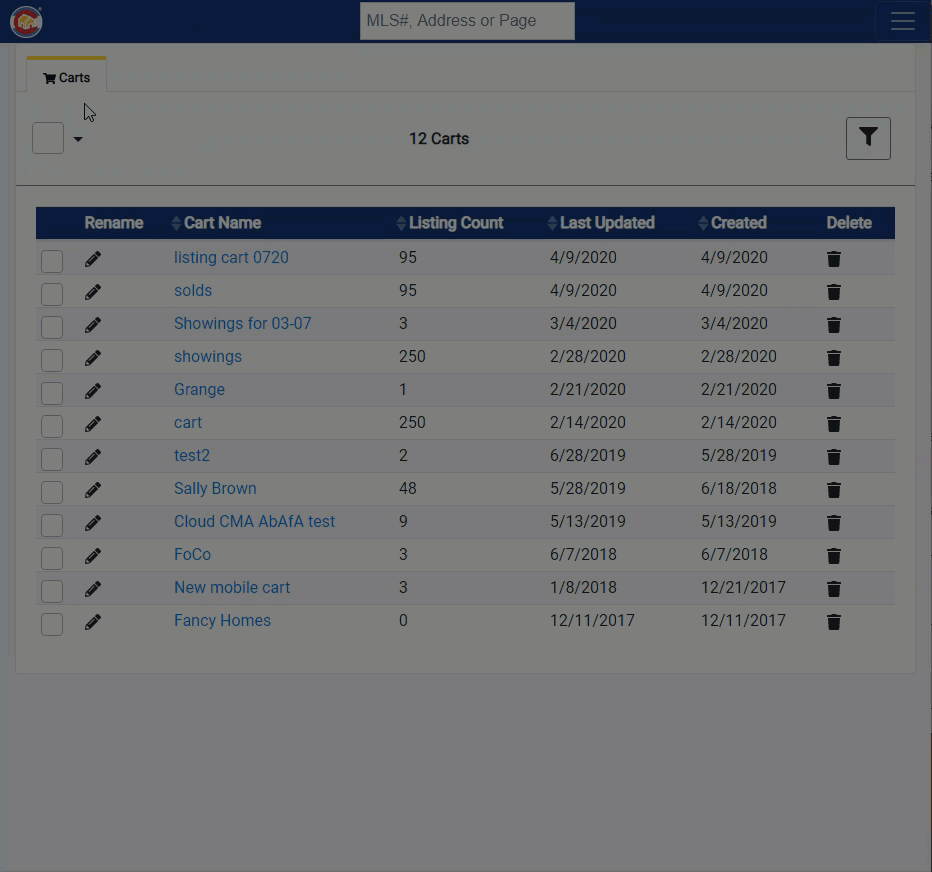This screenshot has width=932, height=872.
Task: Open the Cloud CMA AbAfA test cart
Action: (x=254, y=522)
